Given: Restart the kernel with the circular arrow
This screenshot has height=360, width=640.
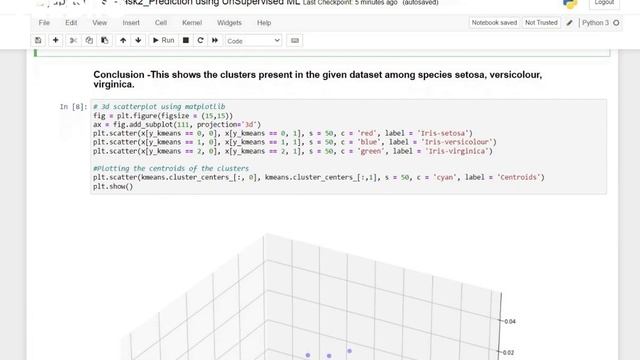Looking at the screenshot, I should [x=200, y=40].
